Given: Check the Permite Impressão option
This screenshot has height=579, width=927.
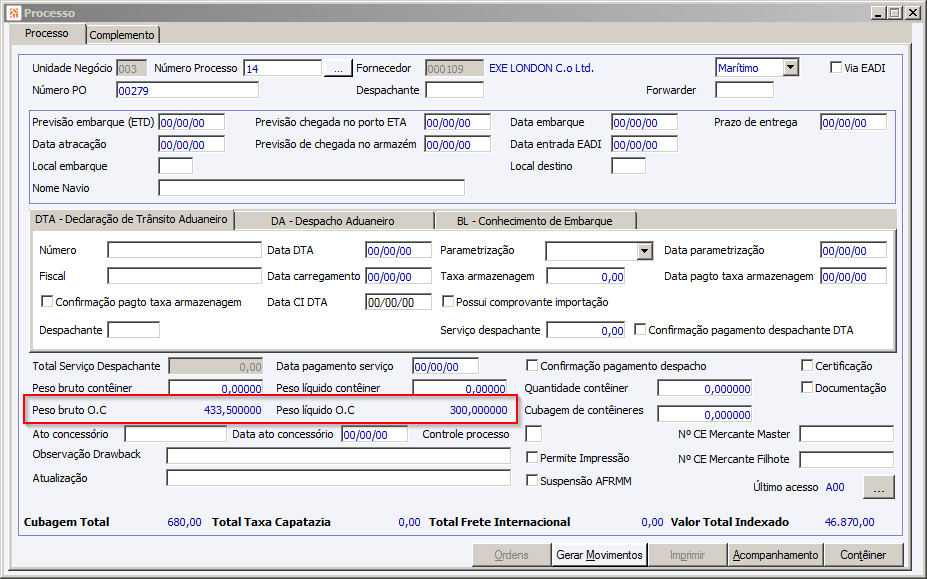Looking at the screenshot, I should pyautogui.click(x=532, y=457).
